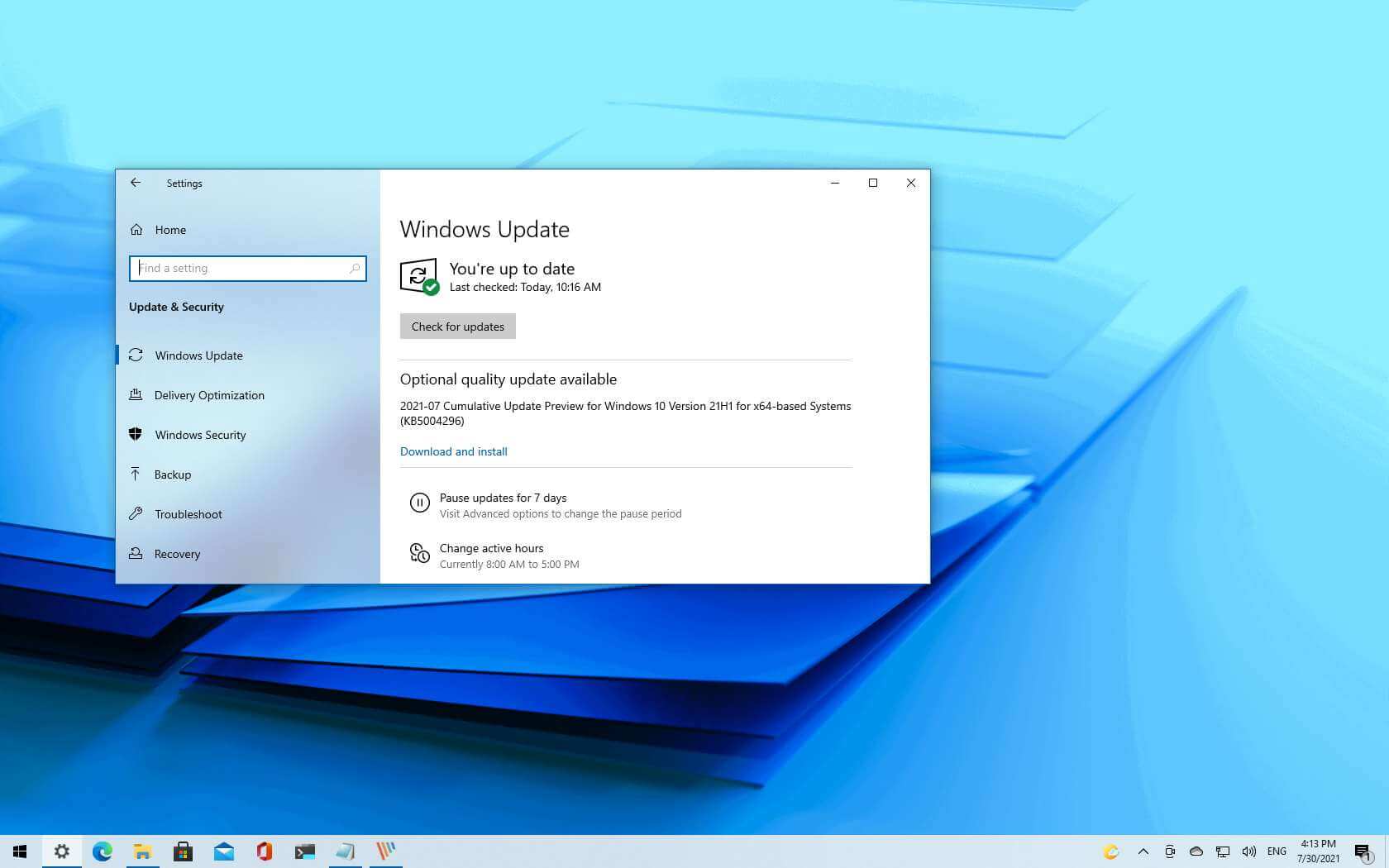This screenshot has height=868, width=1389.
Task: Go to Settings Home
Action: point(169,230)
